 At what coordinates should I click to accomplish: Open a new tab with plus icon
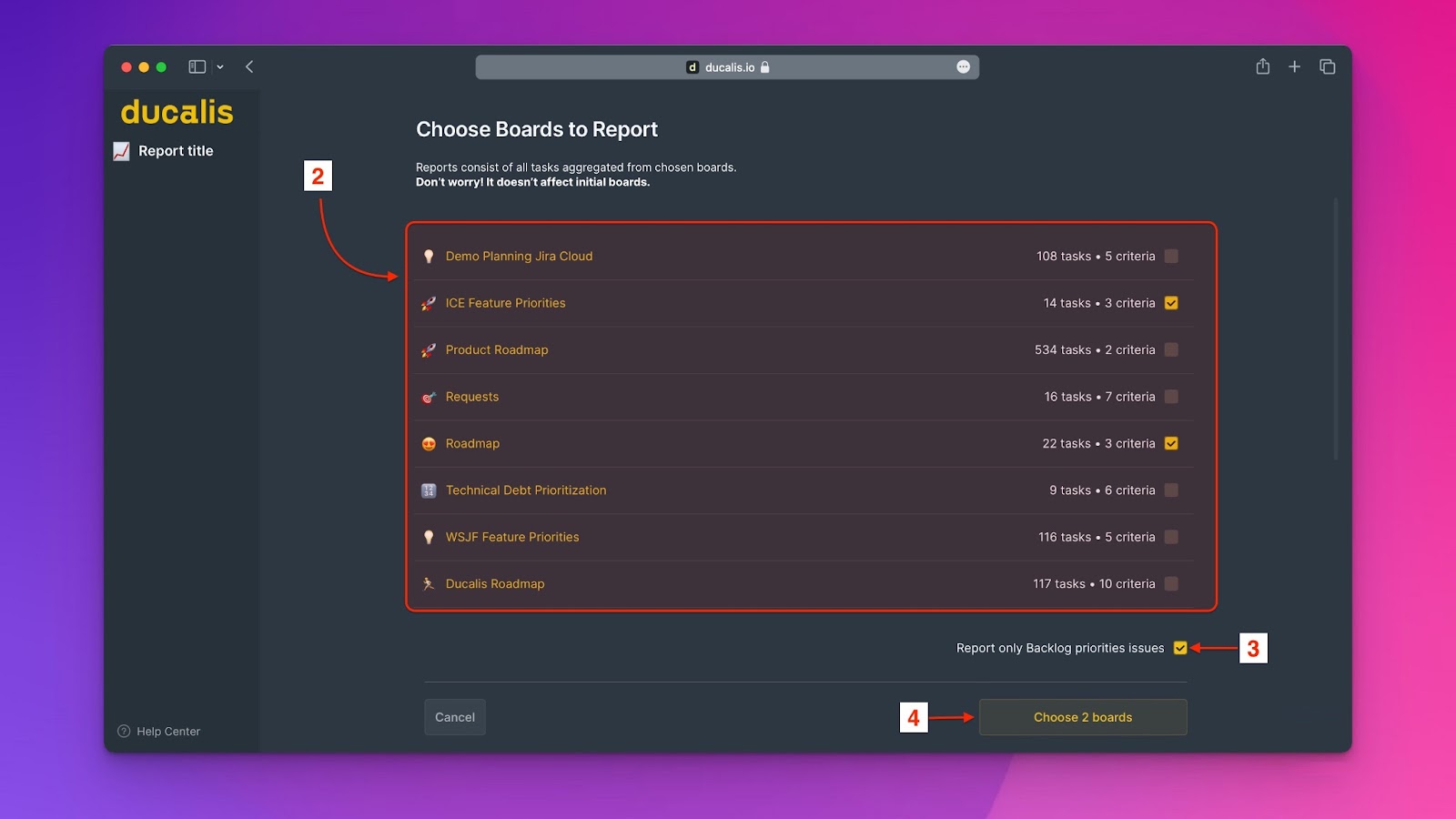pos(1294,66)
